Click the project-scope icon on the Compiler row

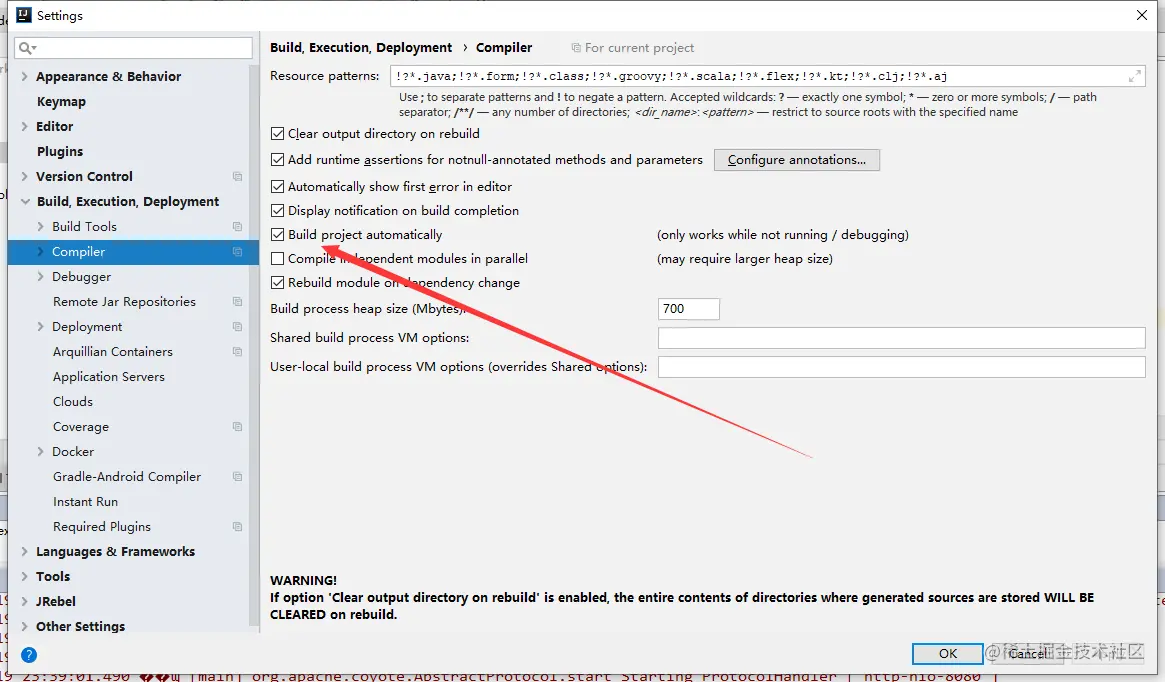pyautogui.click(x=238, y=252)
